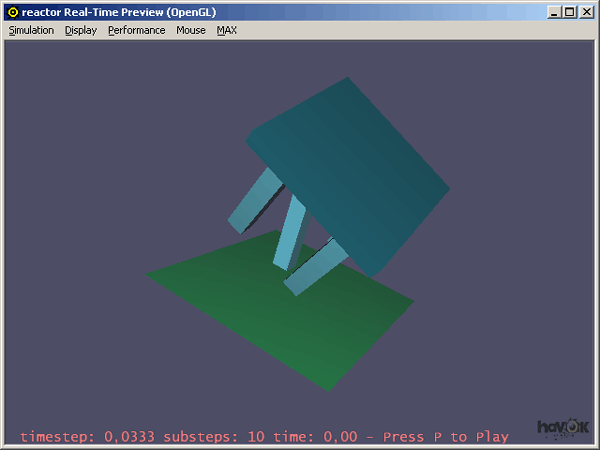Screen dimensions: 600x450
Task: Open the Performance menu
Action: (x=137, y=30)
